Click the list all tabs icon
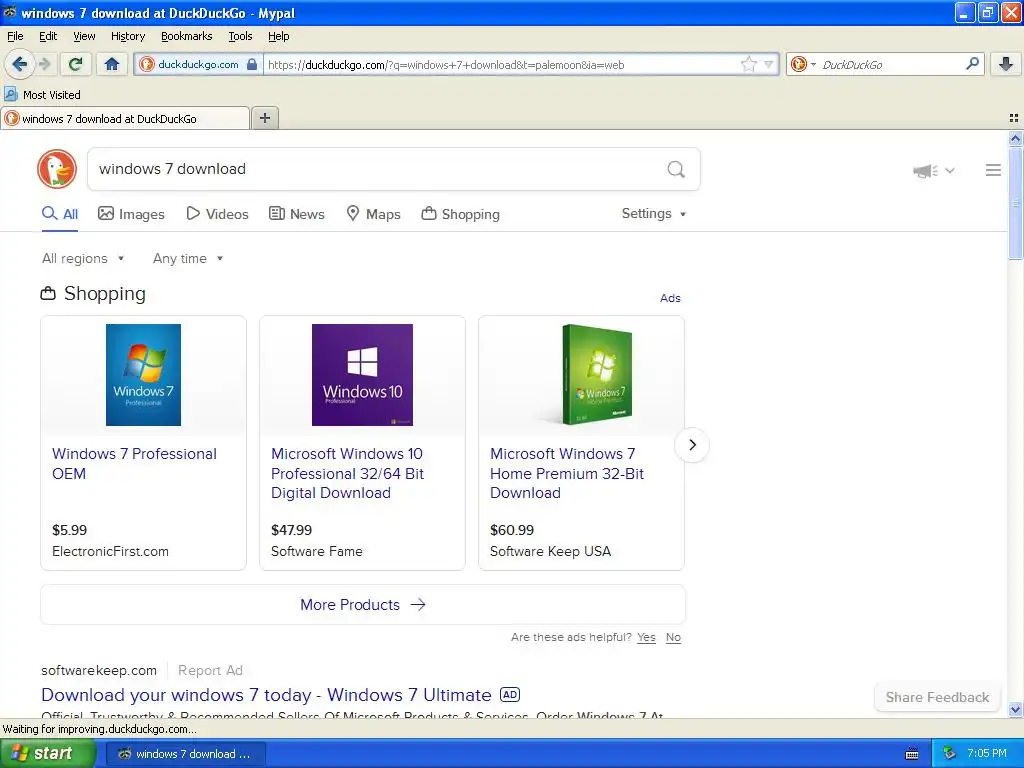1024x768 pixels. [1014, 118]
